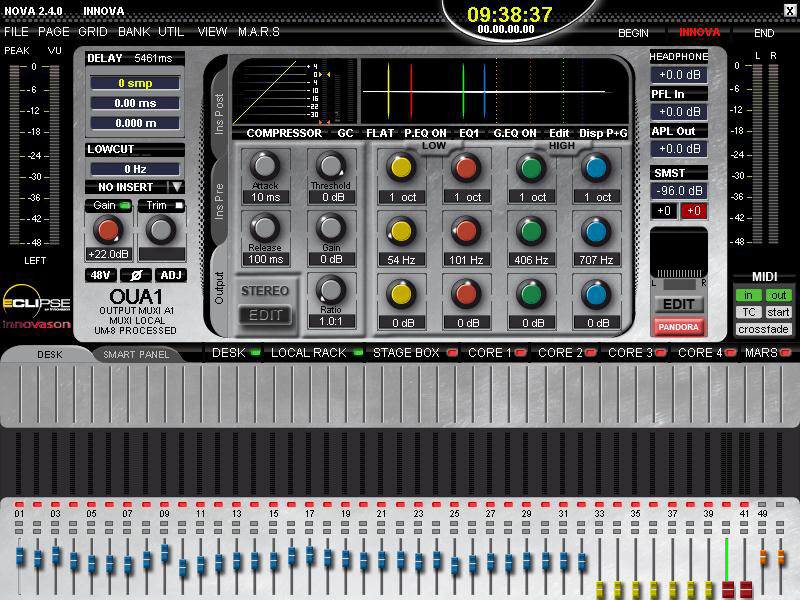The height and width of the screenshot is (600, 800).
Task: Select the Ins Pre vertical tab
Action: 219,202
